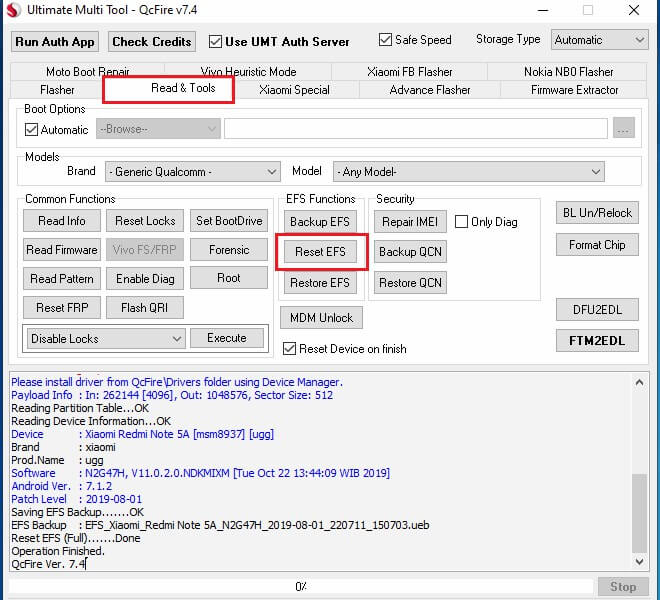Screen dimensions: 660x600
Task: Click the Patch Level 2019-08-01 line
Action: 77,499
